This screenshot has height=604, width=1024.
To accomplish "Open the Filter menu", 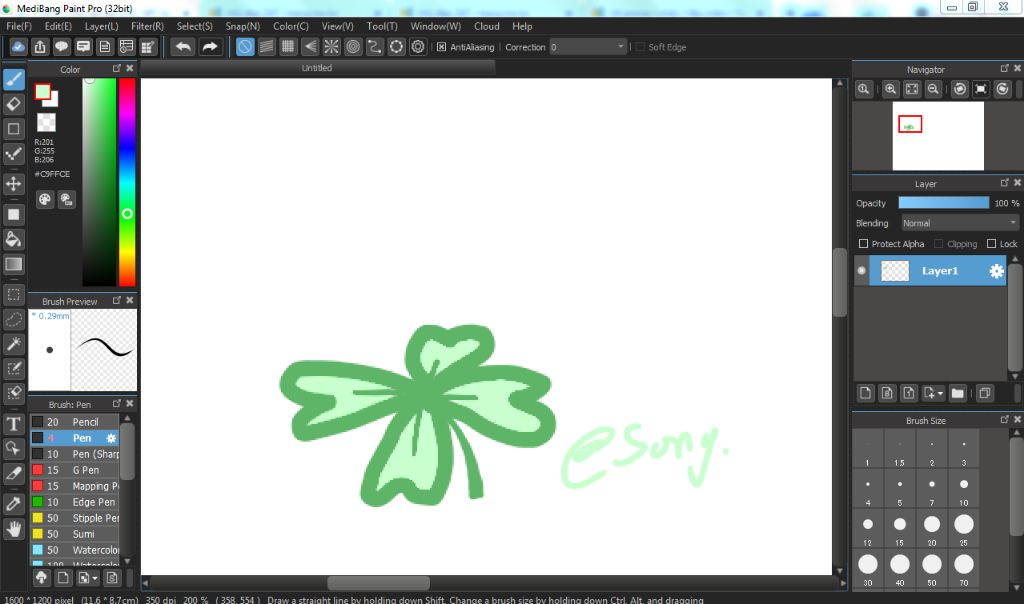I will [x=147, y=26].
